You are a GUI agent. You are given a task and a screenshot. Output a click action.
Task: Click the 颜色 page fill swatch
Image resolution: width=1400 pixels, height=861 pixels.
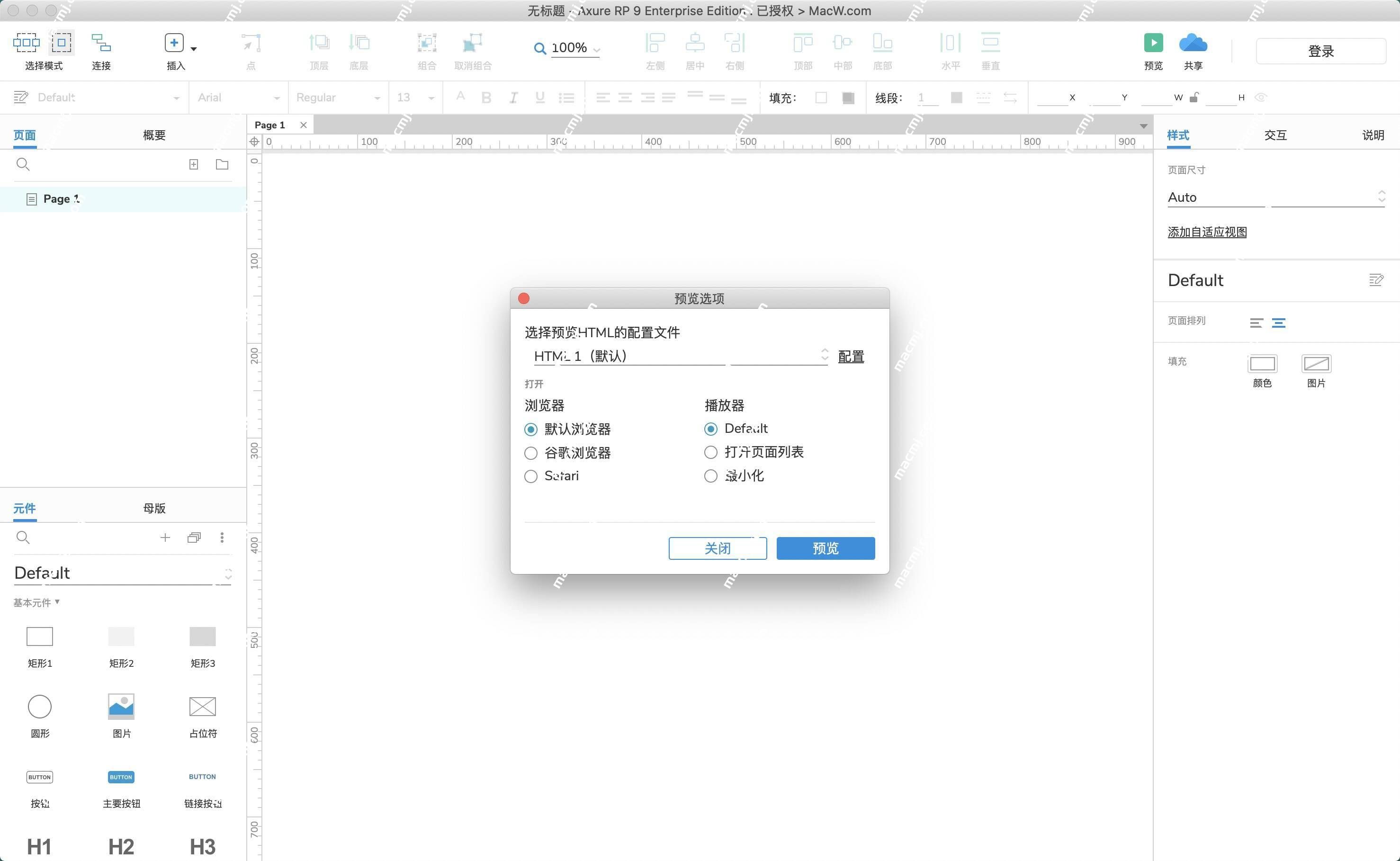tap(1262, 363)
